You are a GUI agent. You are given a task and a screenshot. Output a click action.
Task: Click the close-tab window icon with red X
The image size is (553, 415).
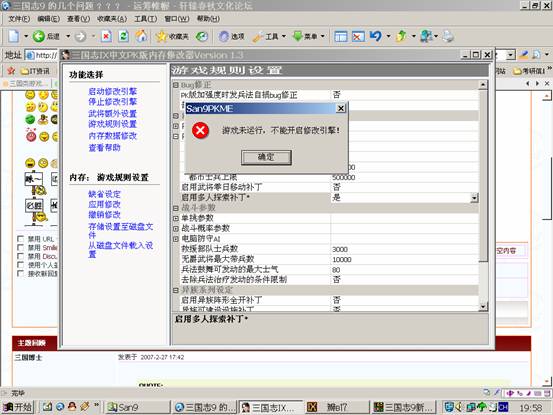point(358,37)
